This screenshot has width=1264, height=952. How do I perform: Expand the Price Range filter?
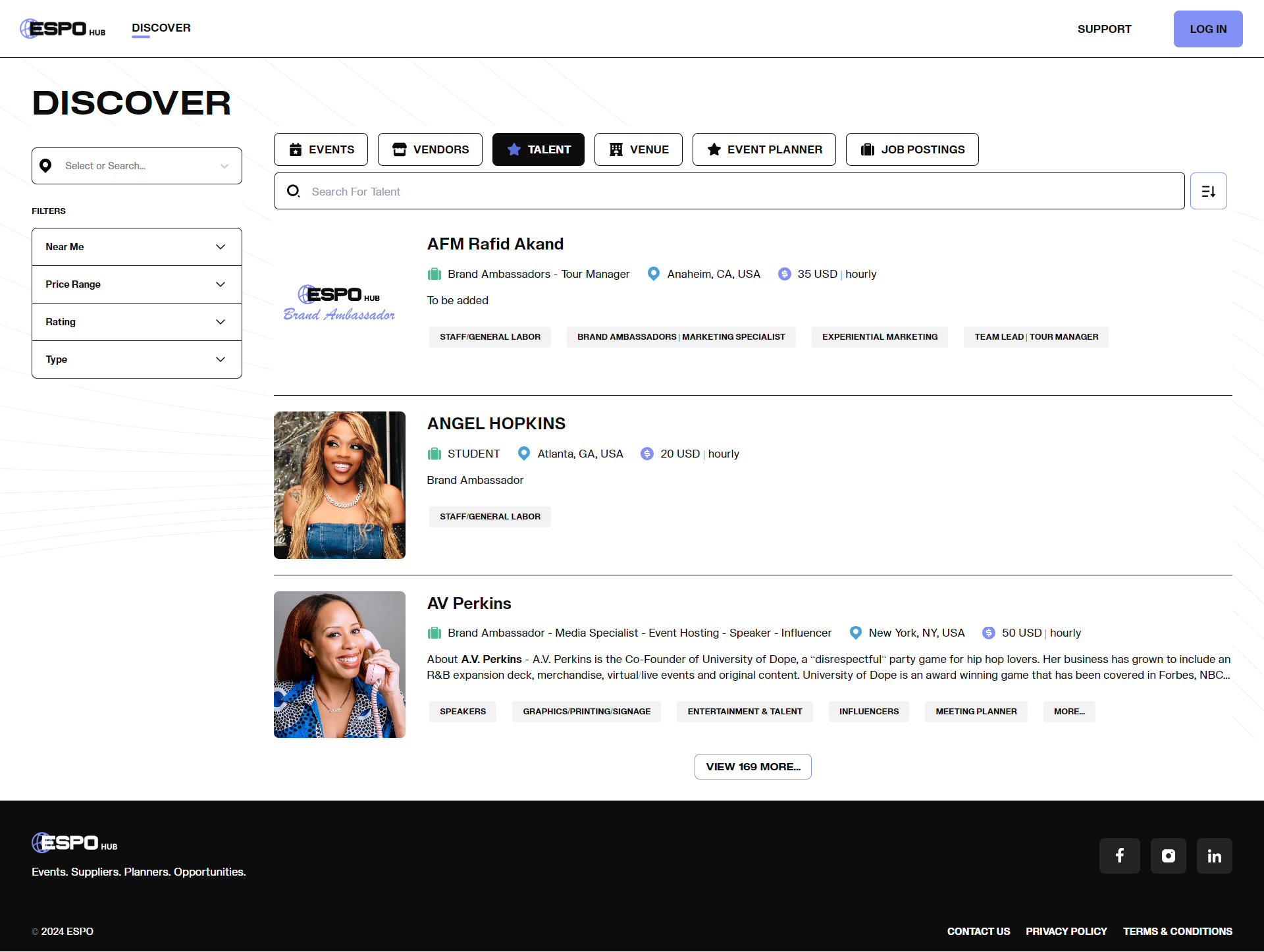pyautogui.click(x=137, y=284)
